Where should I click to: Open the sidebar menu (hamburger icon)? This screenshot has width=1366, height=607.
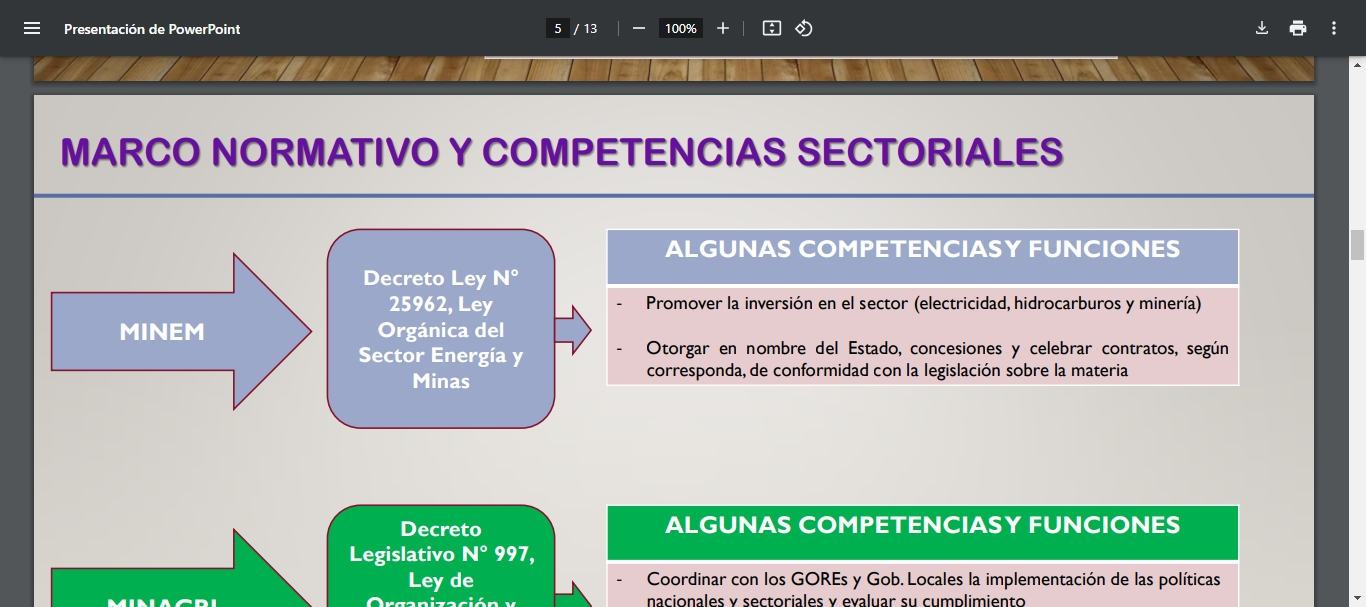[32, 28]
